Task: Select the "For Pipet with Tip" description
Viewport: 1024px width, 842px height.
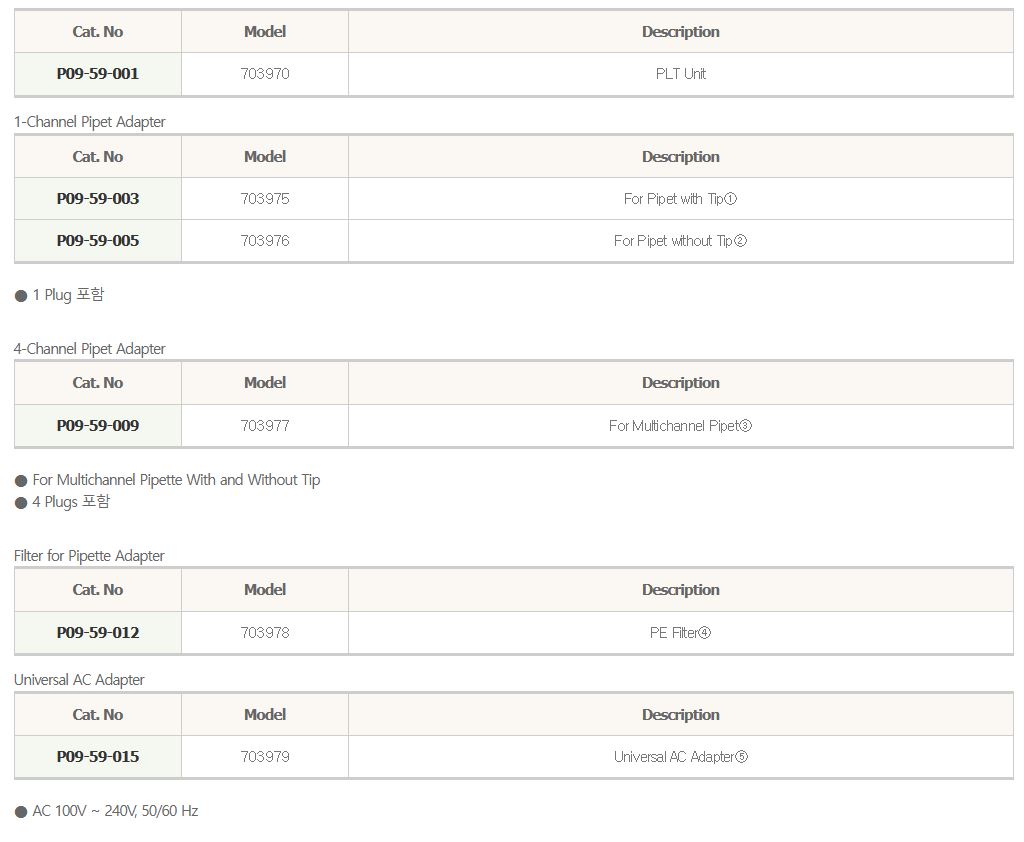Action: coord(680,199)
